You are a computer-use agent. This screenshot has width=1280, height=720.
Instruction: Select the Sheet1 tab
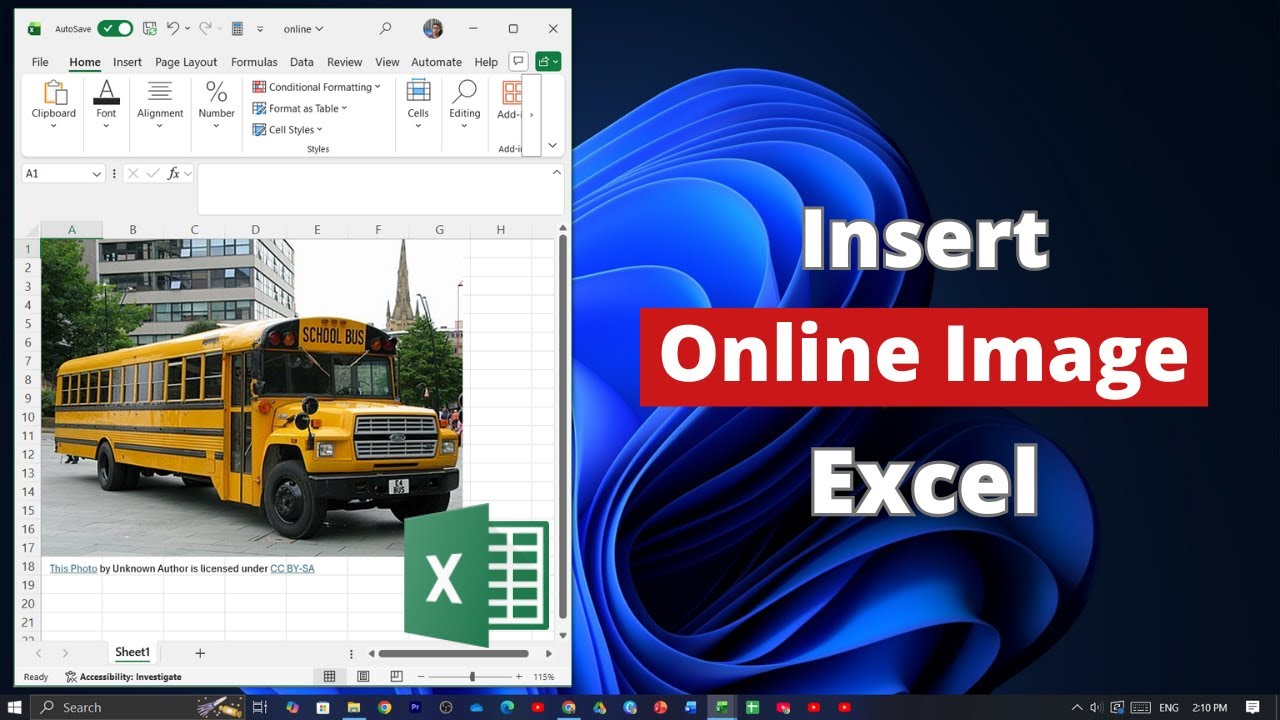click(132, 652)
